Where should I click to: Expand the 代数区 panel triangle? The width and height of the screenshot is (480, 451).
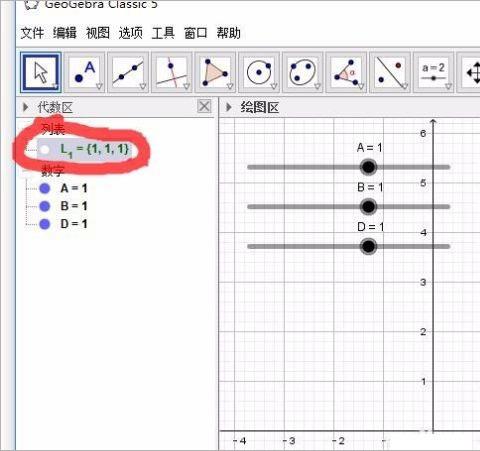point(25,107)
